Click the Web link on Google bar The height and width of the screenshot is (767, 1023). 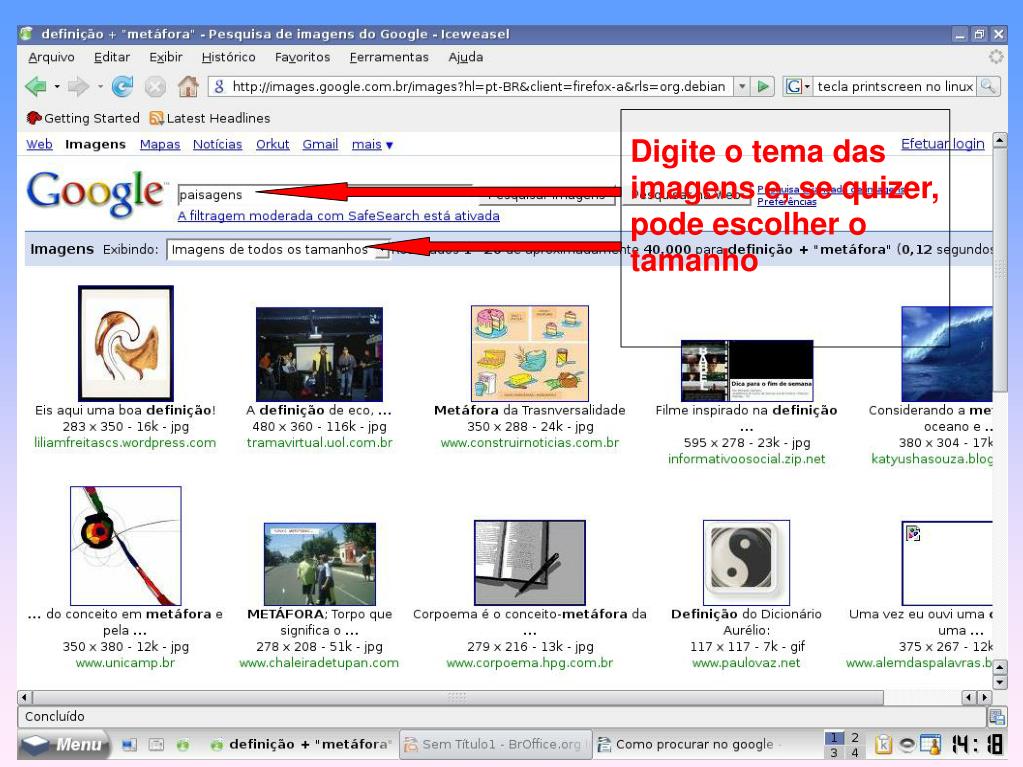(x=39, y=144)
